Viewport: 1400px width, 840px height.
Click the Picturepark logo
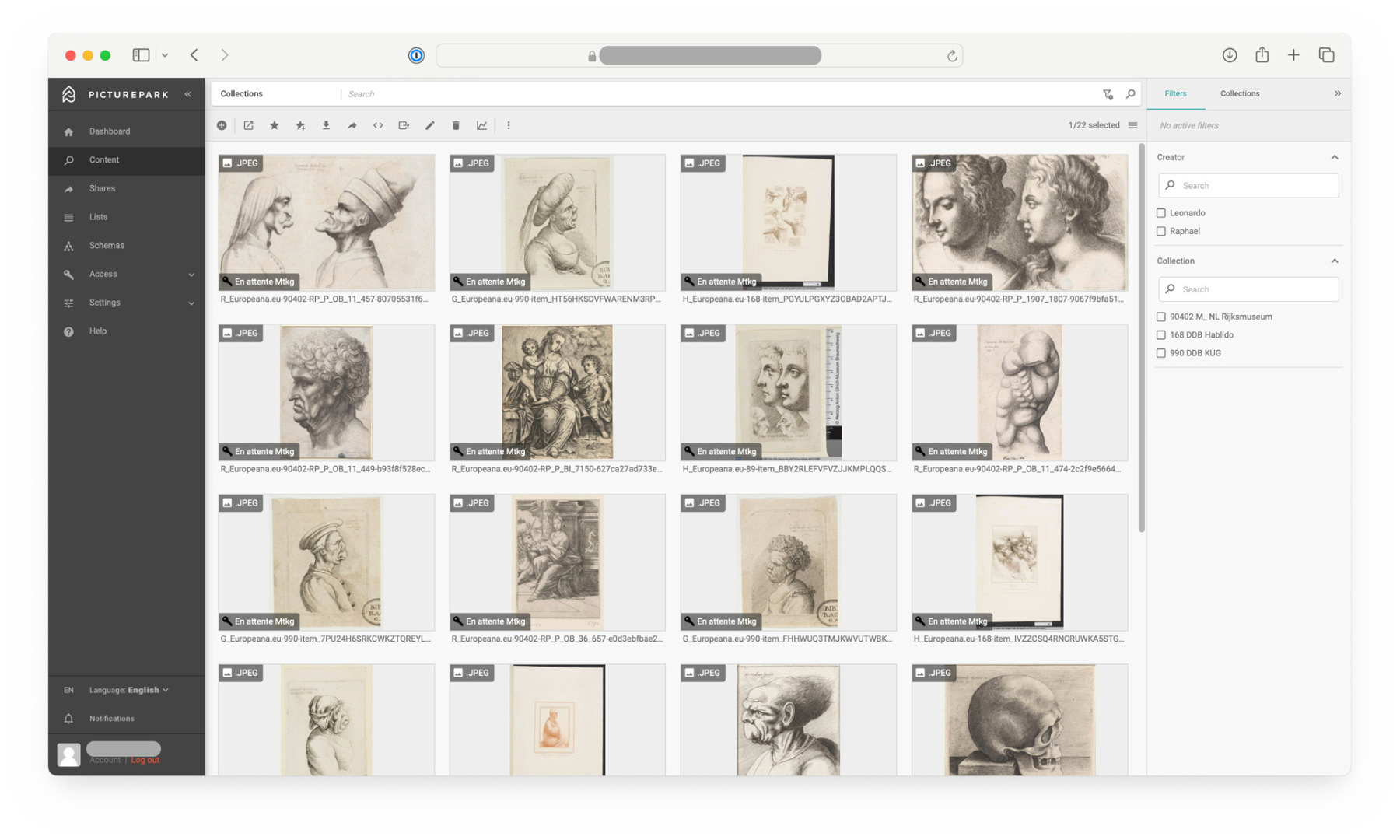pos(115,94)
